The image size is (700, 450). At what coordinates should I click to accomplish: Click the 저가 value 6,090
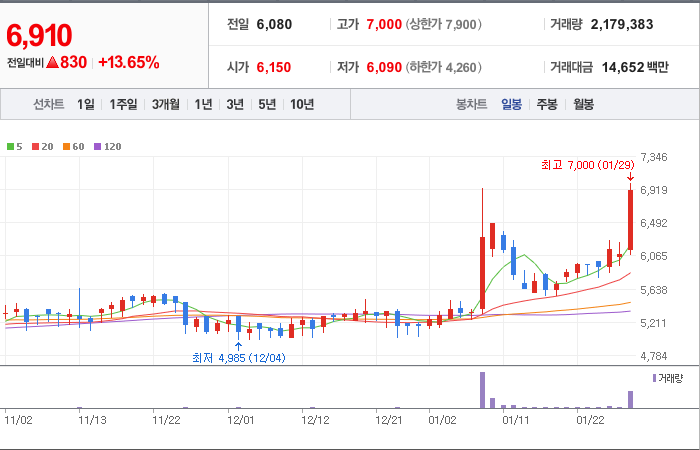tap(384, 67)
